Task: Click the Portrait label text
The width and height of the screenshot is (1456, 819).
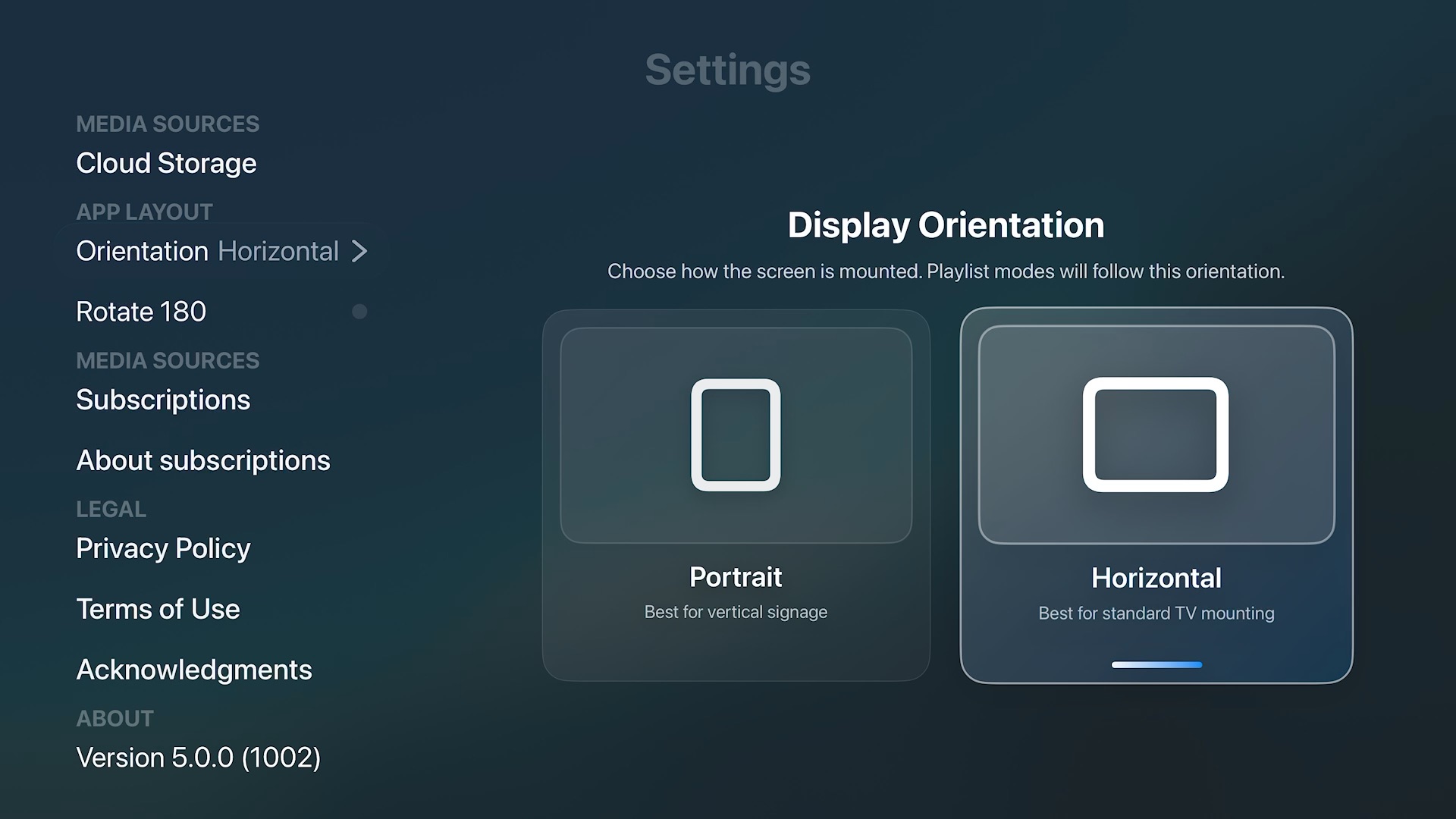Action: [736, 577]
